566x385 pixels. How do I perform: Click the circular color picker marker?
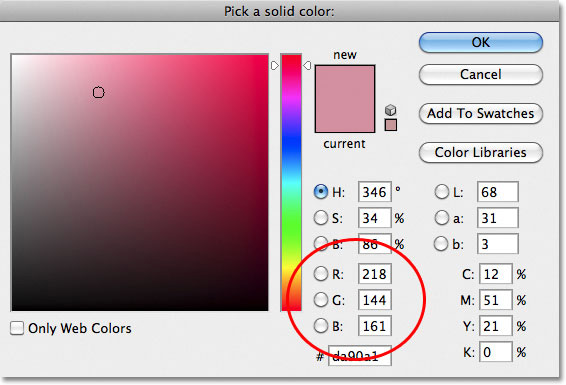point(99,93)
